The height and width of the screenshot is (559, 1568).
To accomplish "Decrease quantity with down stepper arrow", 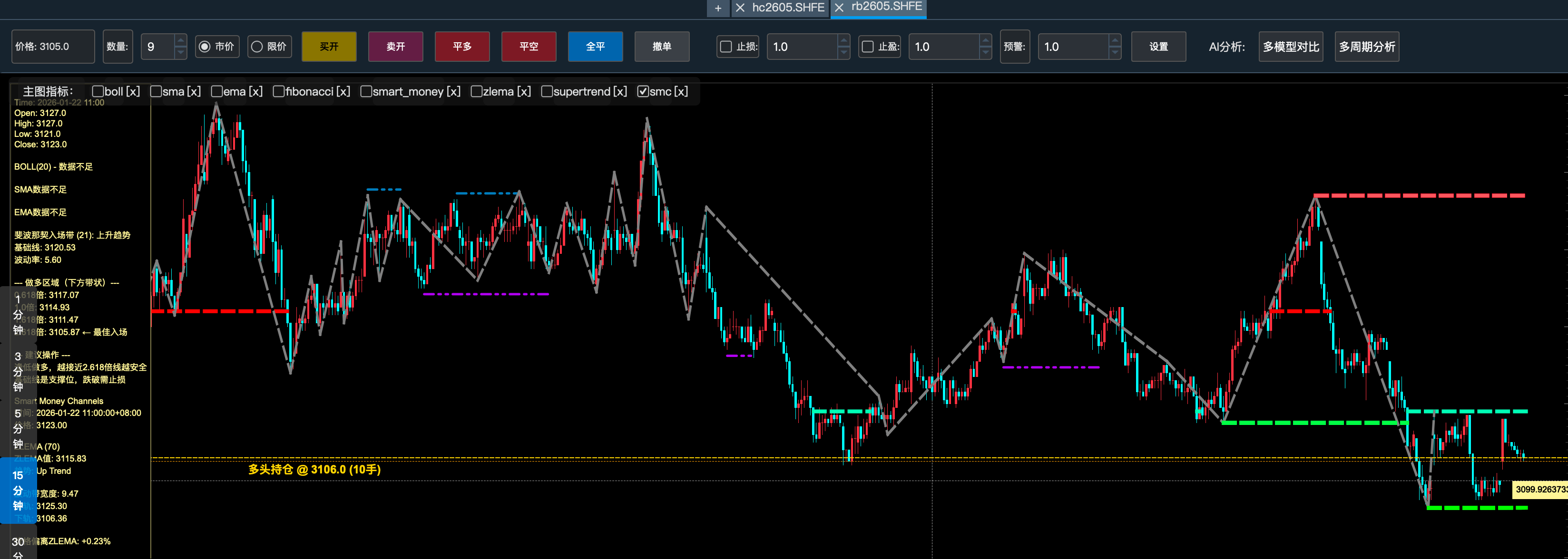I will pos(180,53).
